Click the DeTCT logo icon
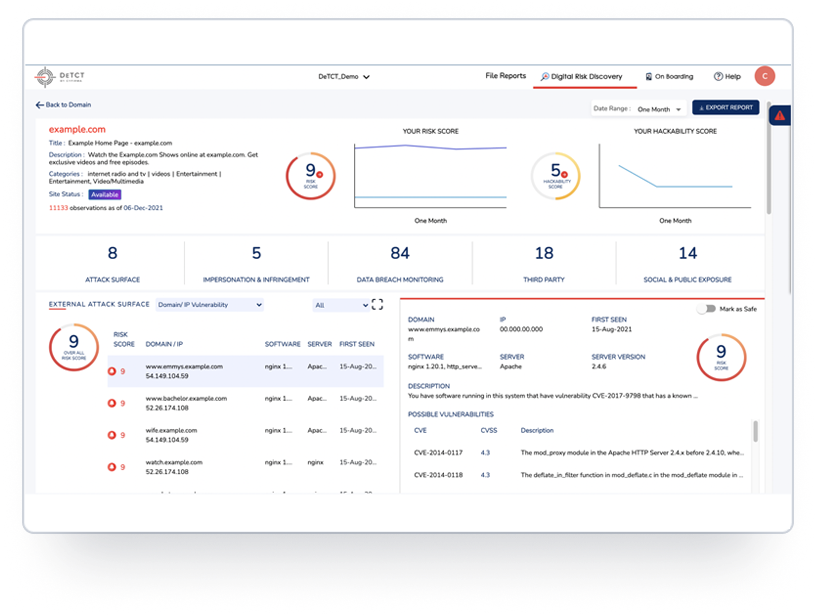The image size is (816, 616). (45, 77)
